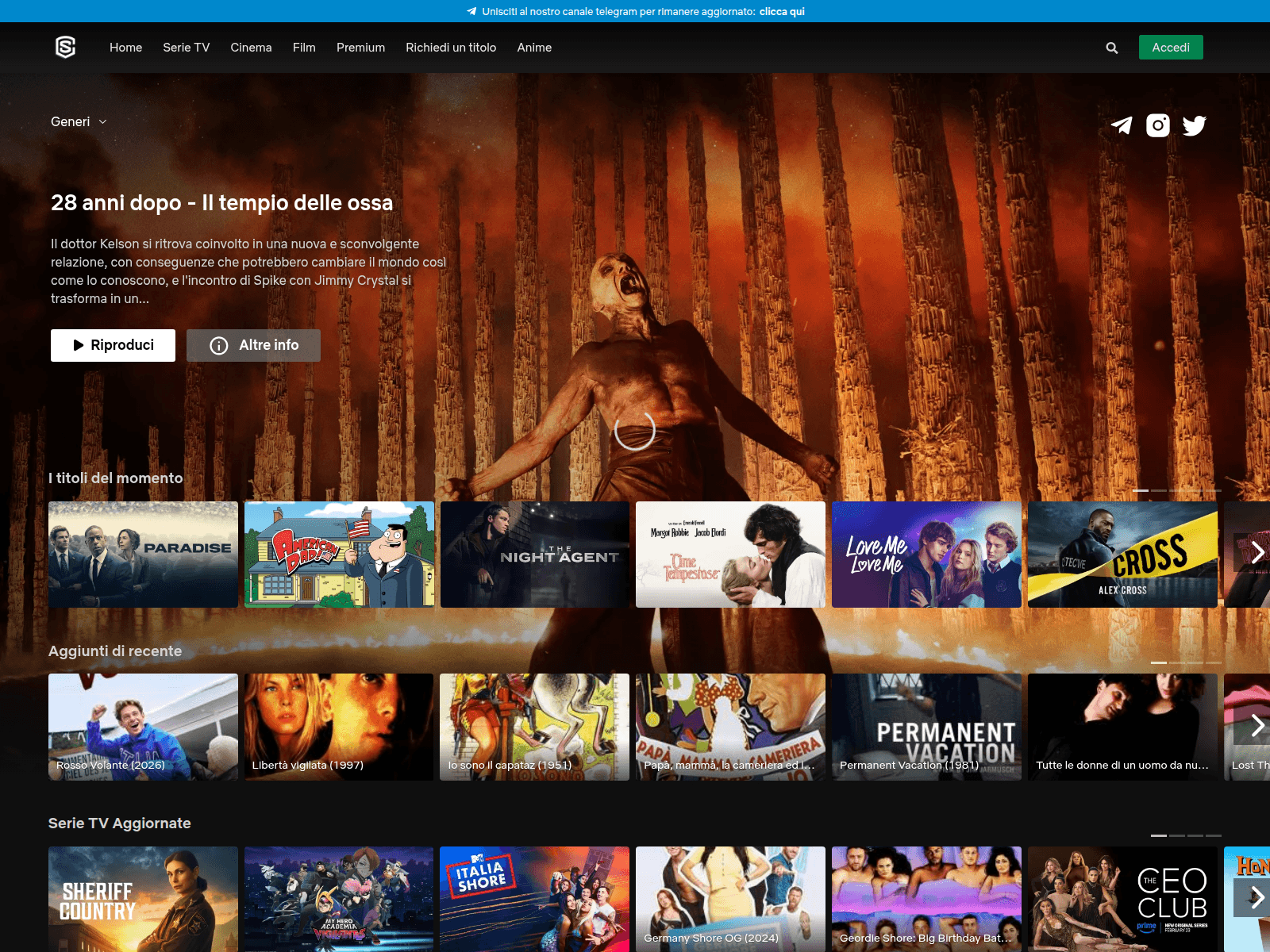
Task: Open the search function
Action: point(1111,48)
